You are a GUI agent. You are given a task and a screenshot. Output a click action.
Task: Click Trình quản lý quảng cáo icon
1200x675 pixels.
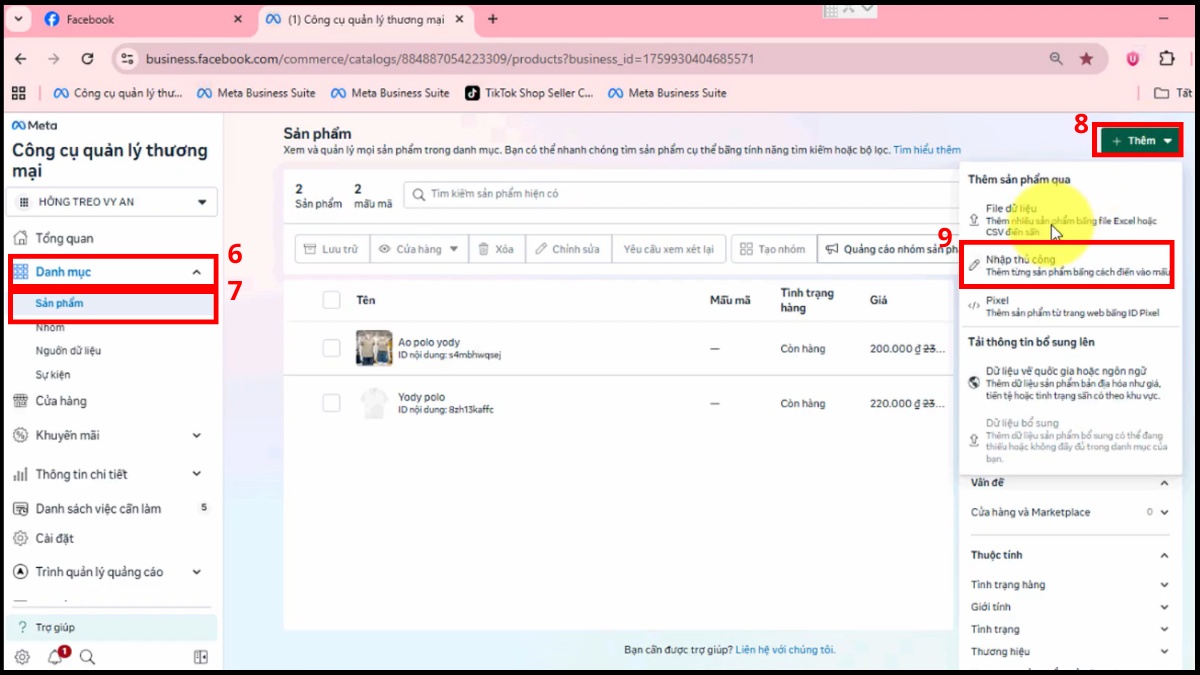click(x=20, y=572)
